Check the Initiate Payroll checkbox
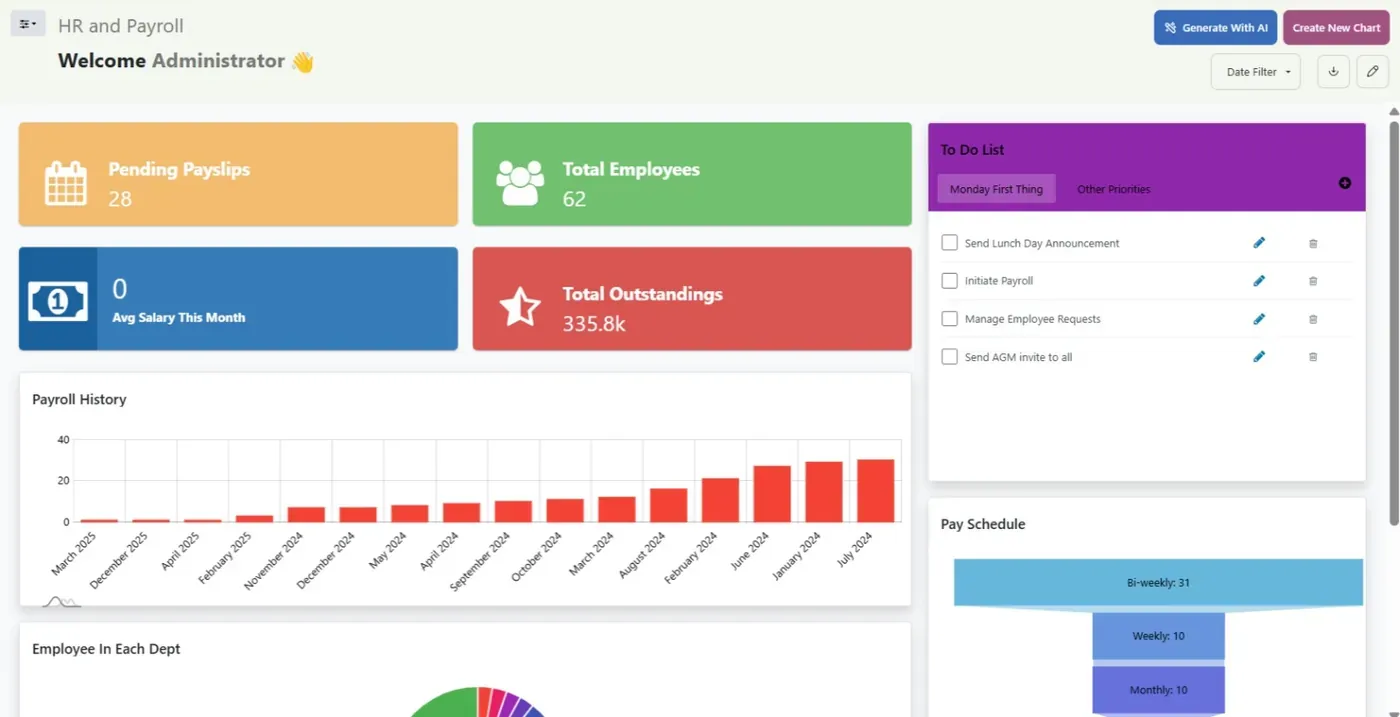Image resolution: width=1400 pixels, height=717 pixels. (950, 281)
